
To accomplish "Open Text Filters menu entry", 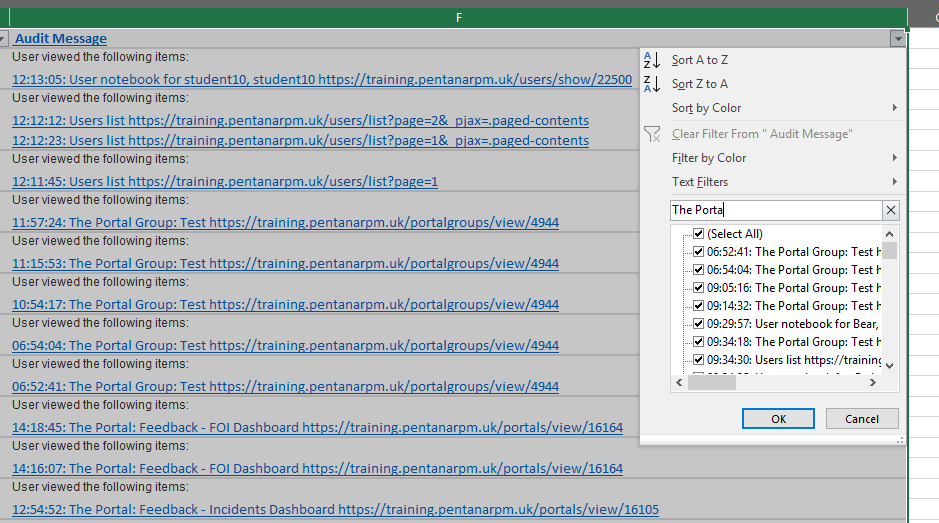I will pyautogui.click(x=699, y=182).
